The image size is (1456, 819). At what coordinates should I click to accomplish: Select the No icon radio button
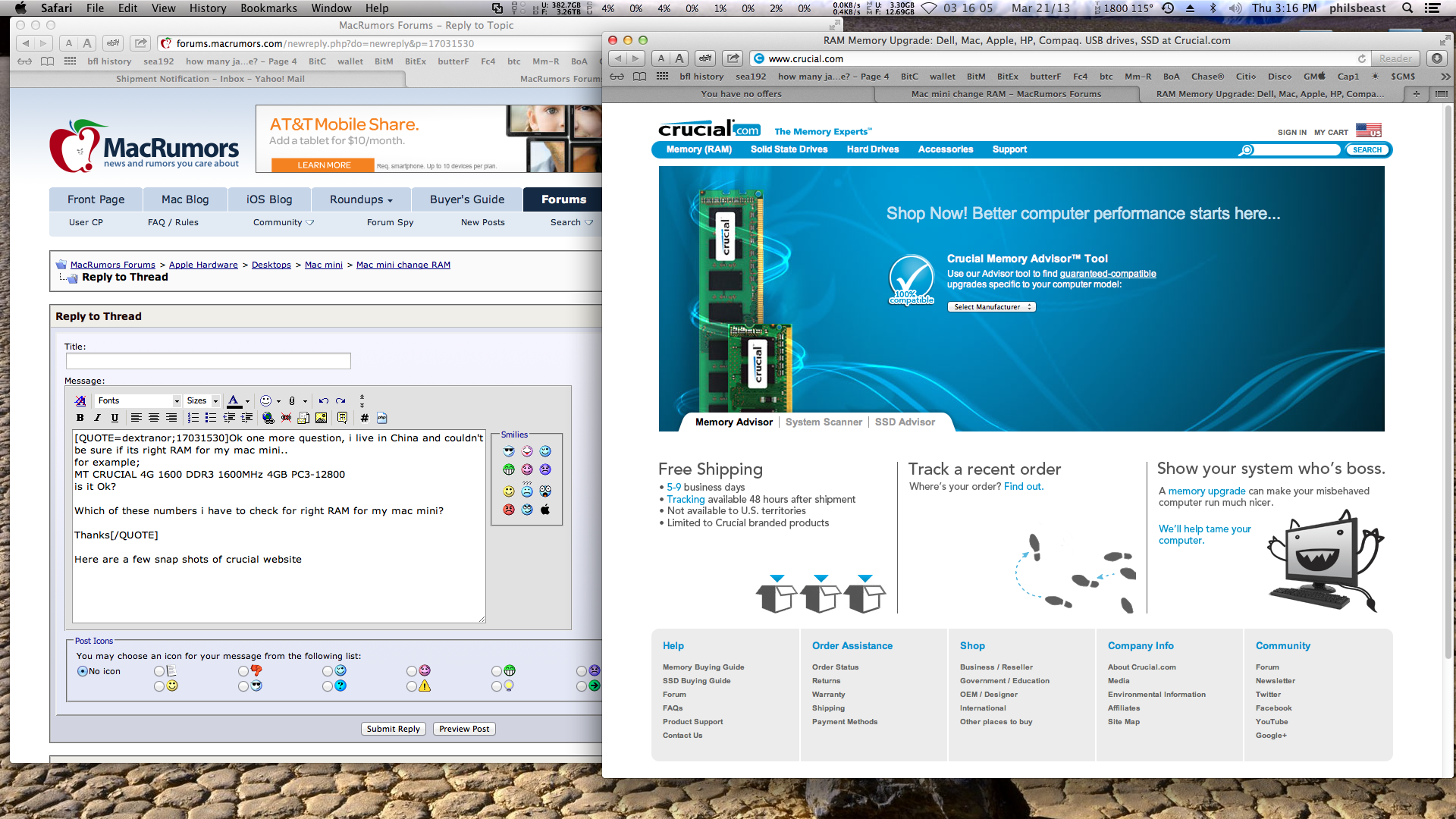(x=83, y=671)
